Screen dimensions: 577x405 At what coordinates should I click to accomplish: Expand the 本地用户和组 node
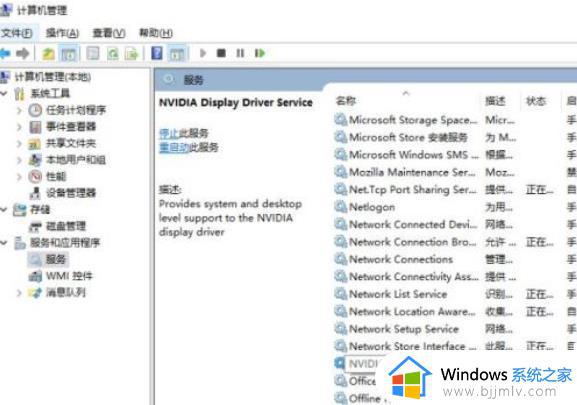(19, 160)
